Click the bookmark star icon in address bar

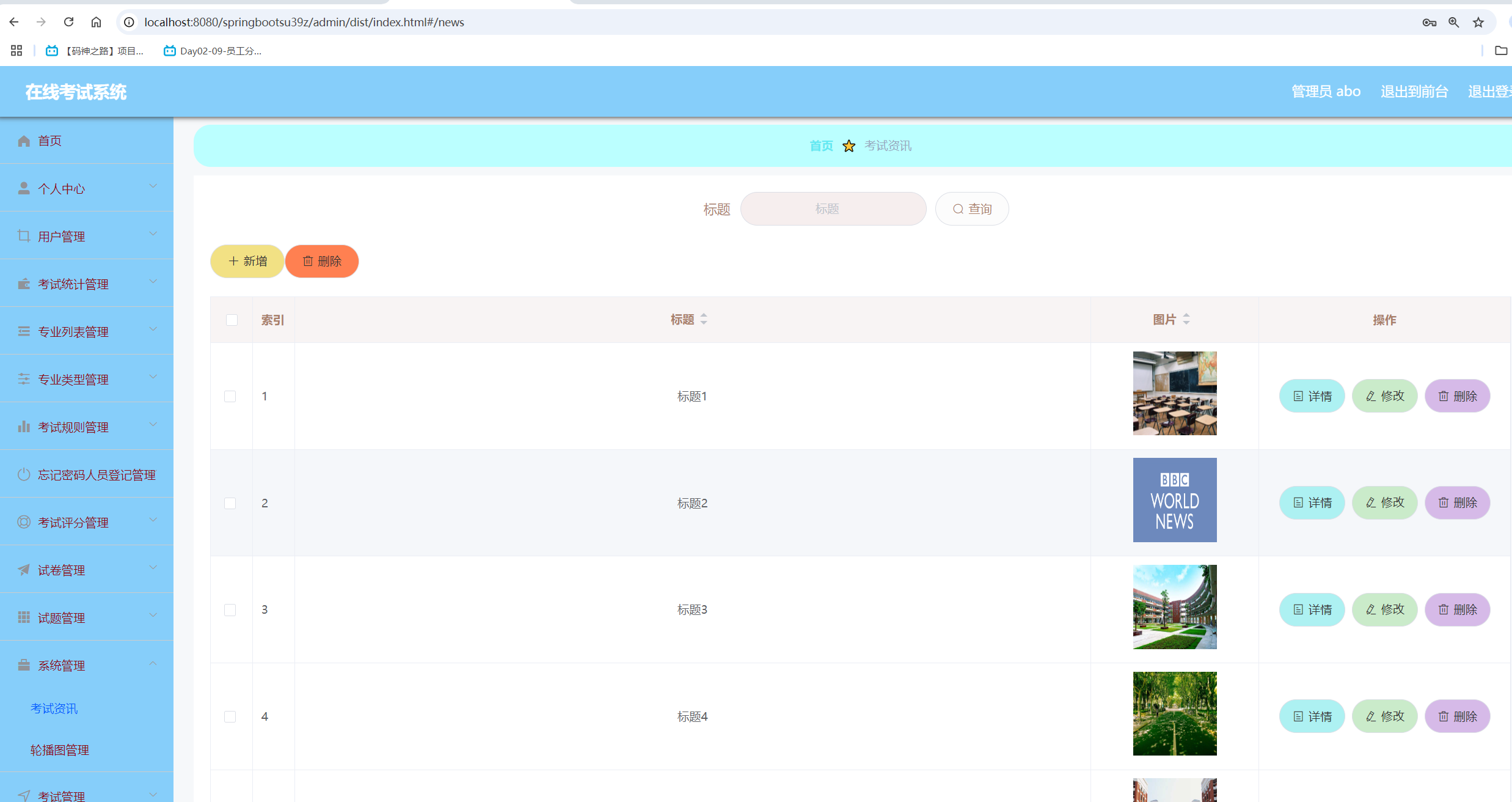click(1478, 23)
